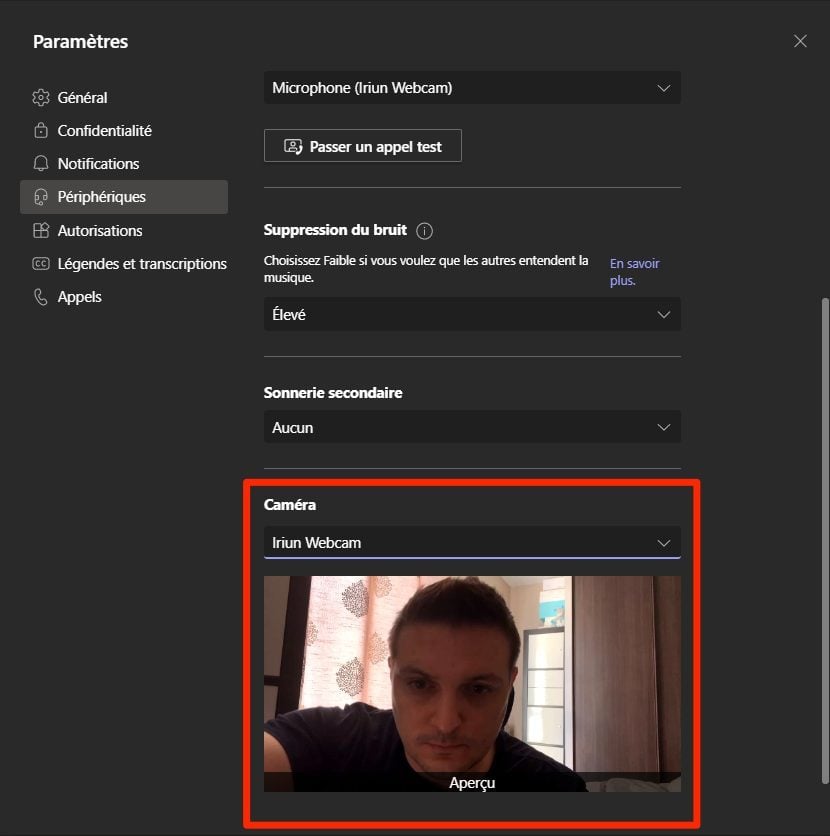
Task: Open the Confidentialité settings section
Action: click(x=124, y=131)
